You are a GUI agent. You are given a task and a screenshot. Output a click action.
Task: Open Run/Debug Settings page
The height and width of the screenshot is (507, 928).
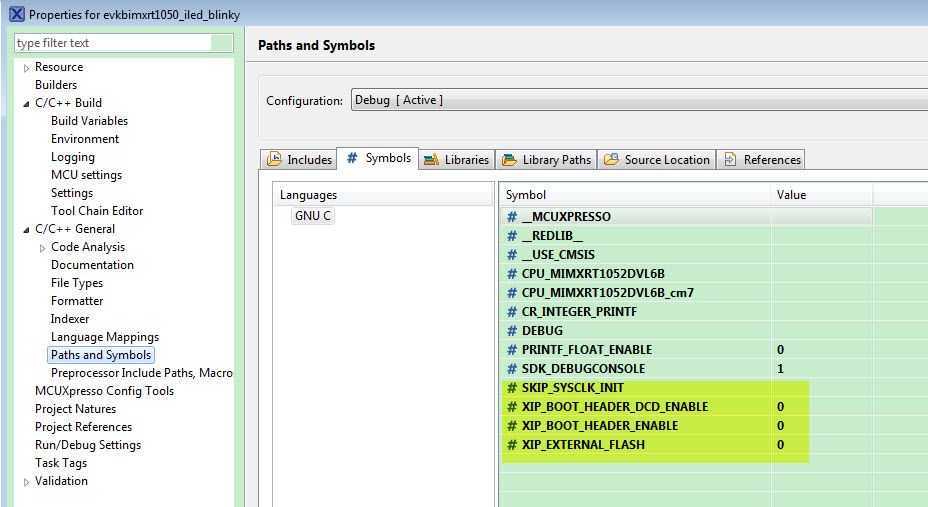coord(88,445)
